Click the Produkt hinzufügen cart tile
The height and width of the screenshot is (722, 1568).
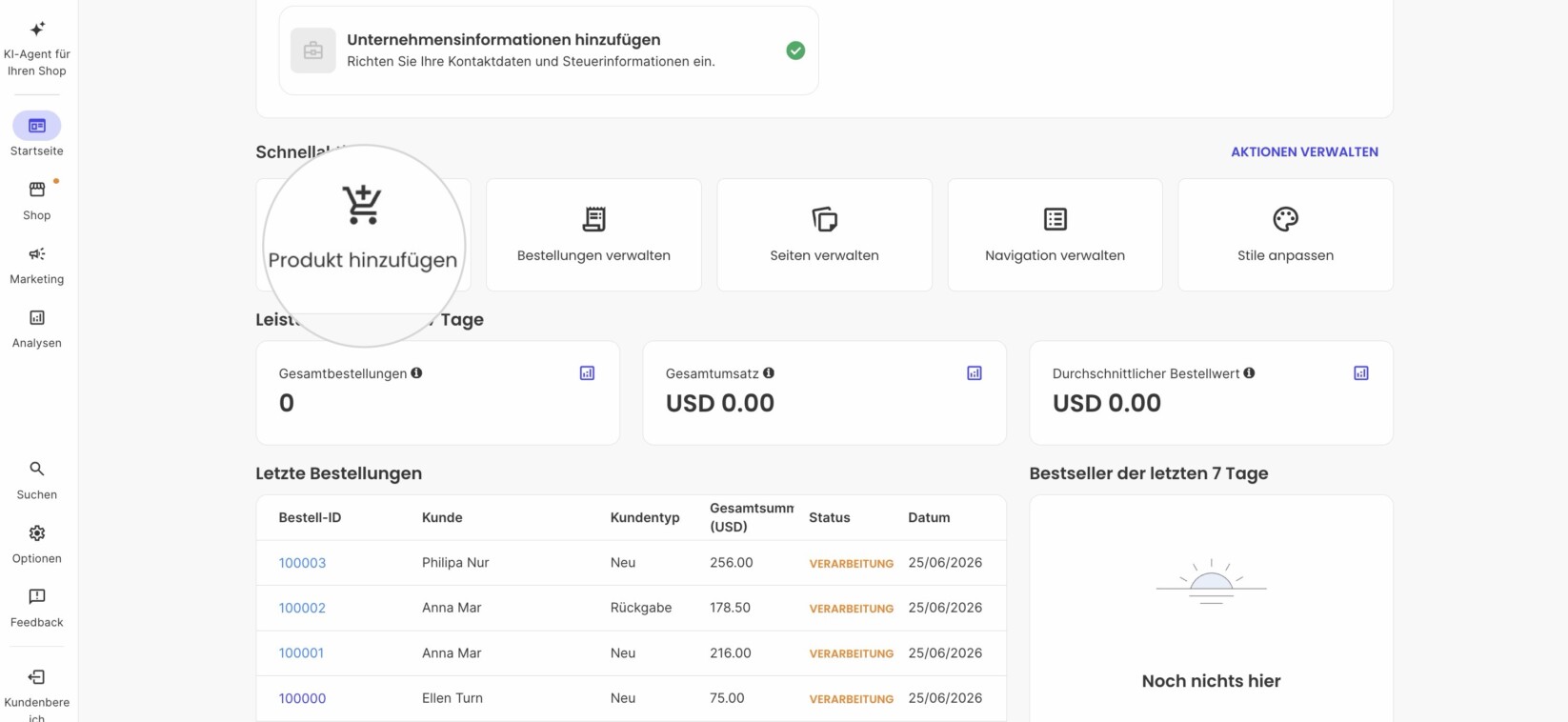(363, 234)
